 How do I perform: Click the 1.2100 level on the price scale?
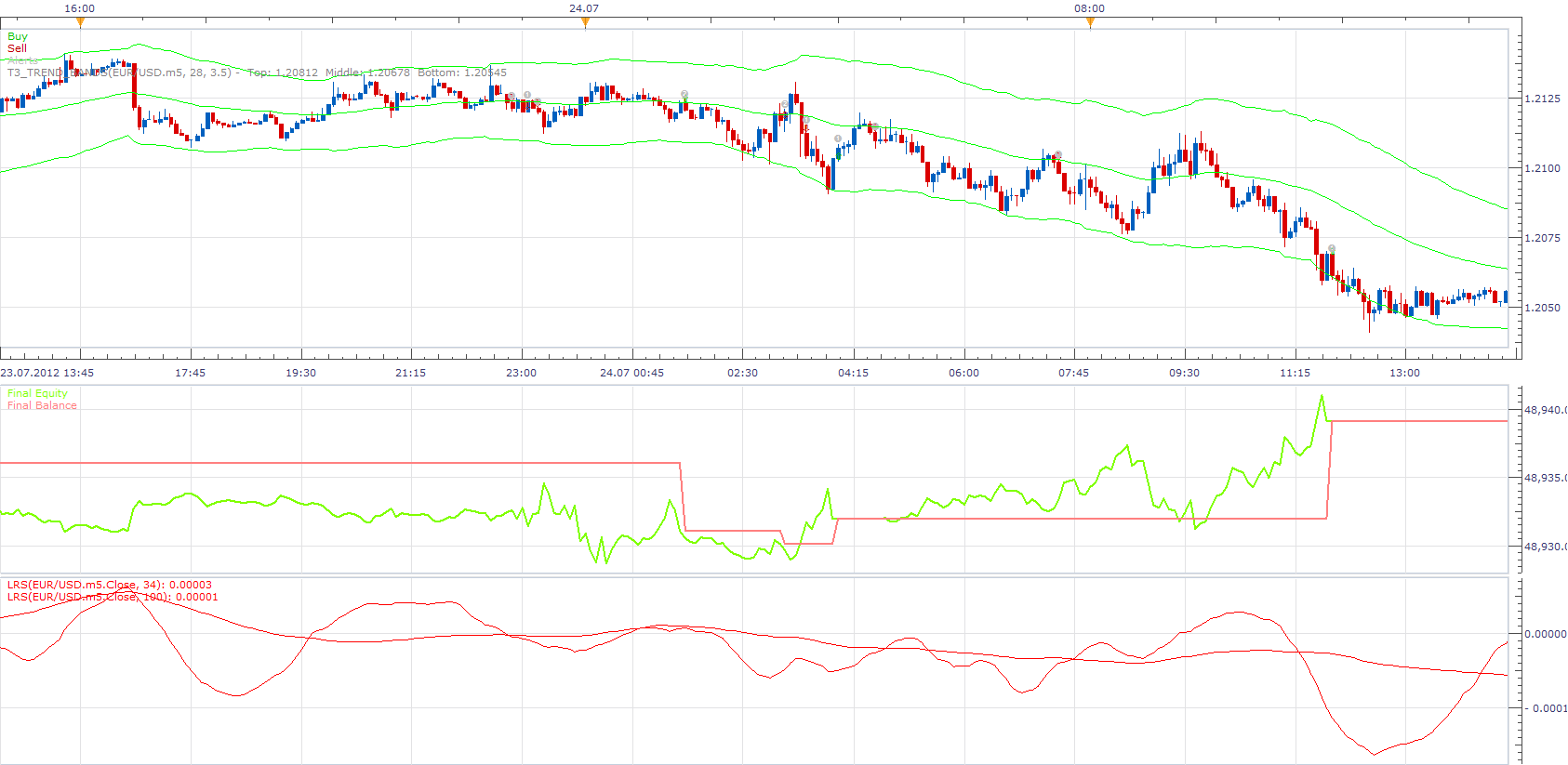[1542, 168]
